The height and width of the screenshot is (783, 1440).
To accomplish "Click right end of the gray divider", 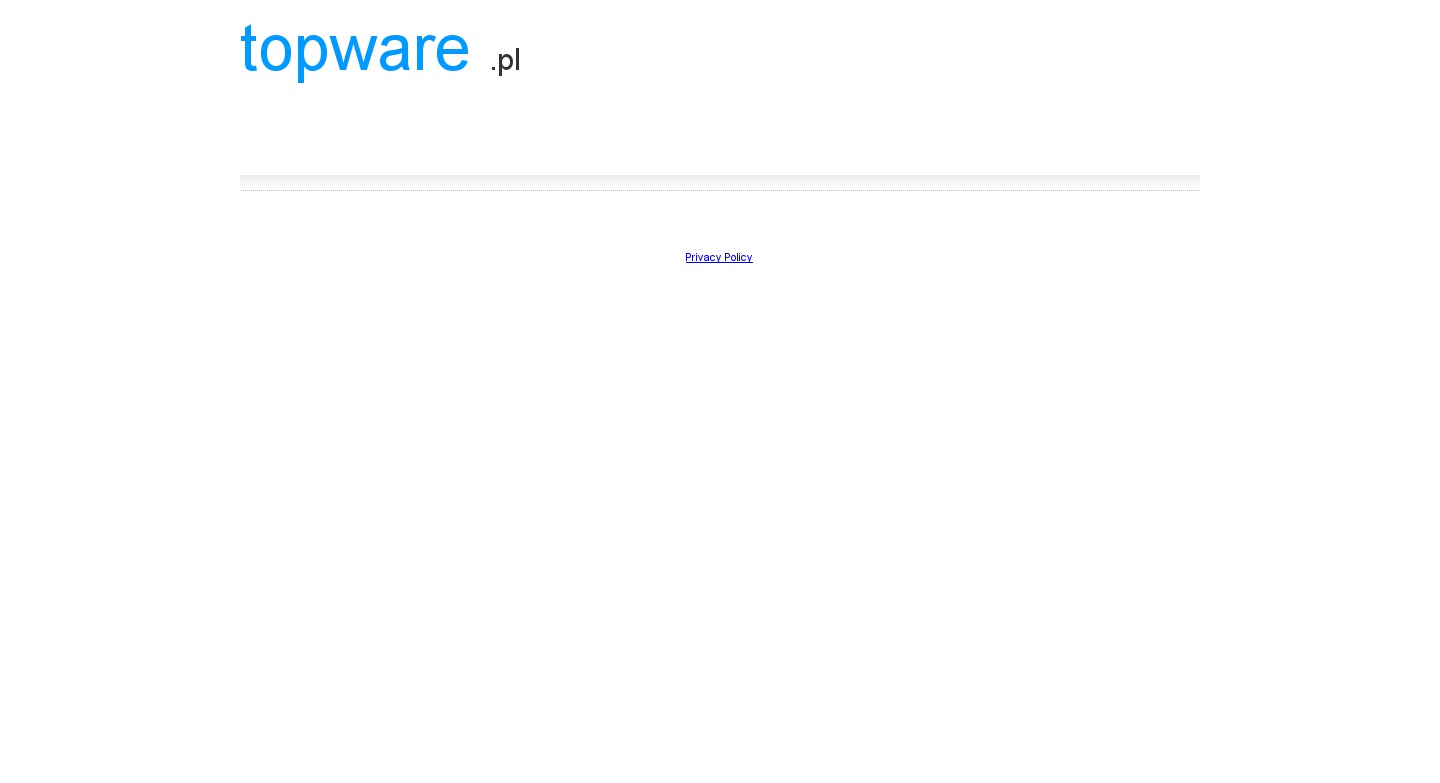I will [1195, 179].
